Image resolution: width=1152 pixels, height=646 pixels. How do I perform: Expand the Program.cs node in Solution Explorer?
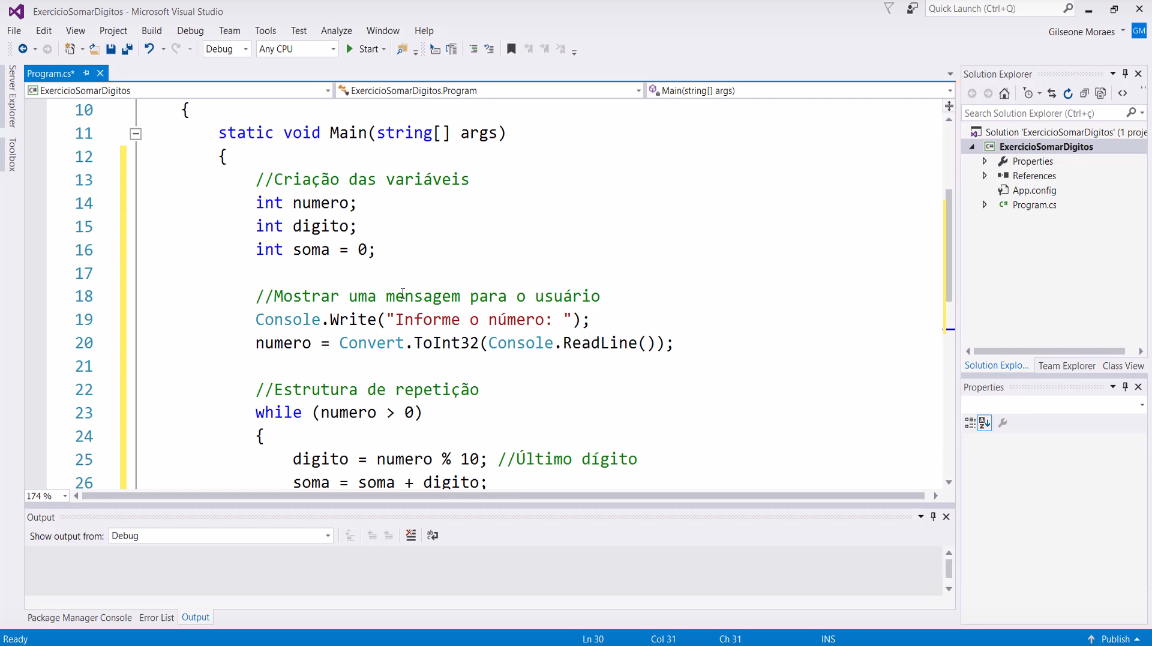coord(985,205)
